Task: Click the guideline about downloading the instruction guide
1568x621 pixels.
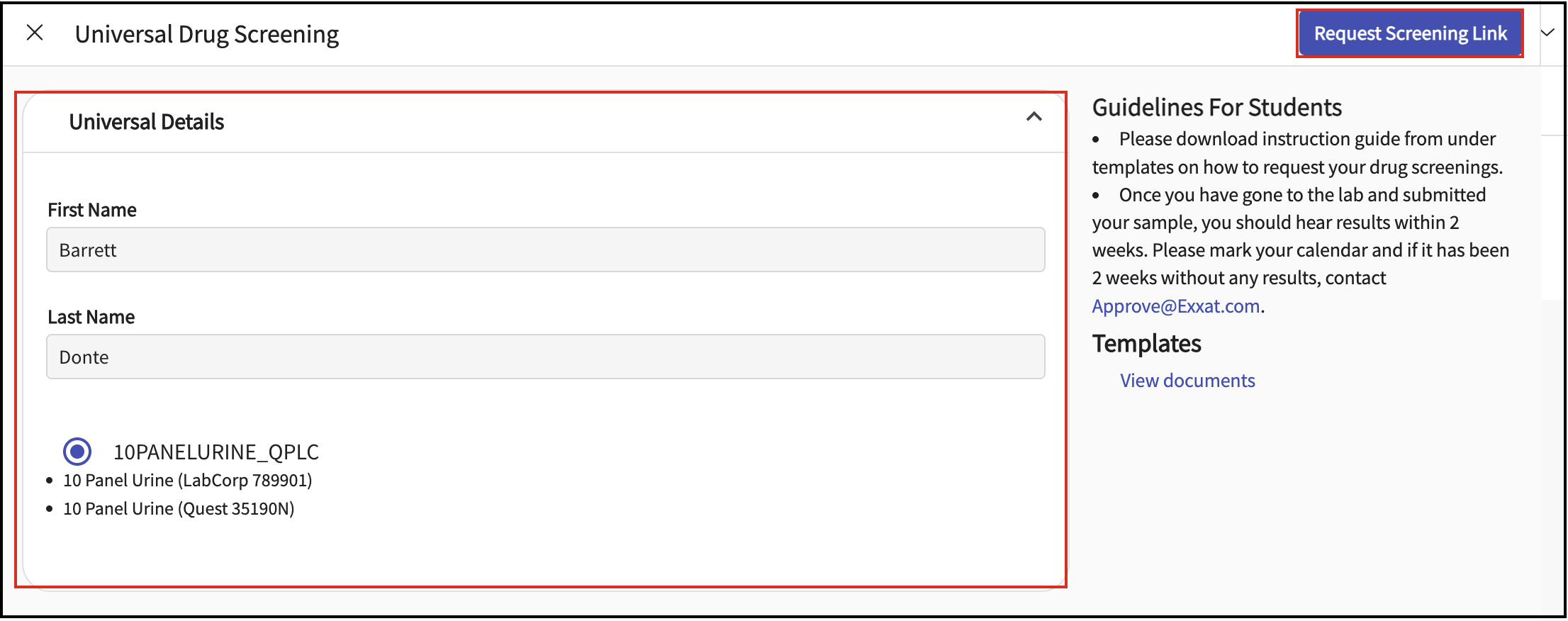Action: [1297, 153]
